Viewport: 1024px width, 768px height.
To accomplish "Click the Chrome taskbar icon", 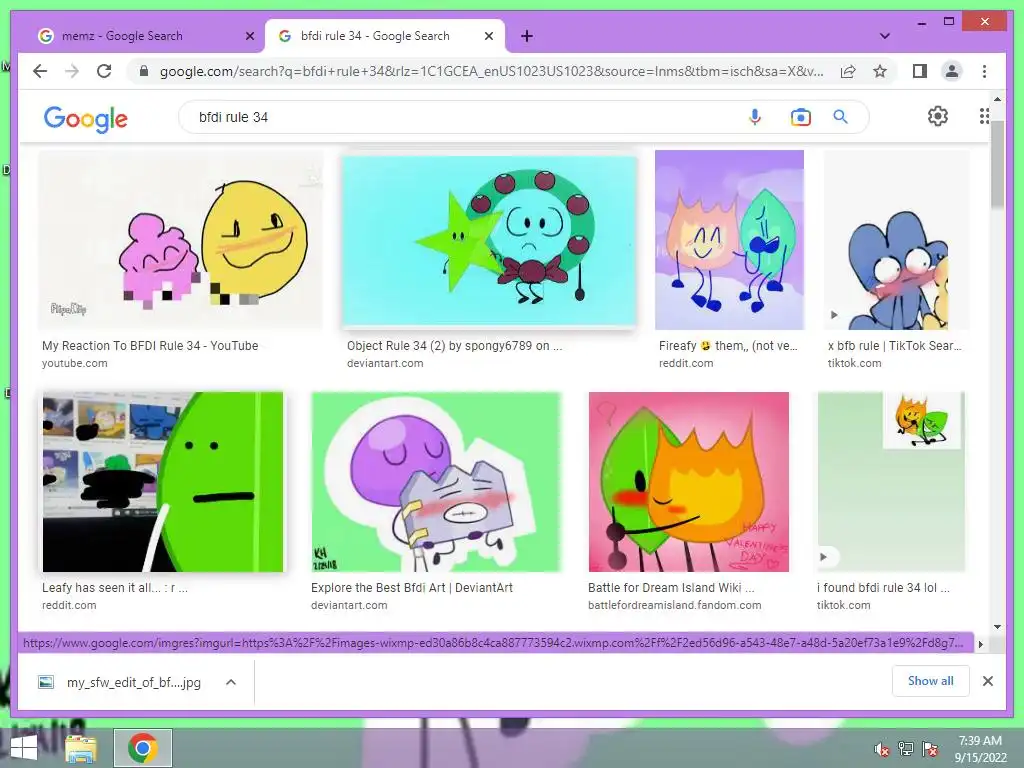I will coord(143,748).
